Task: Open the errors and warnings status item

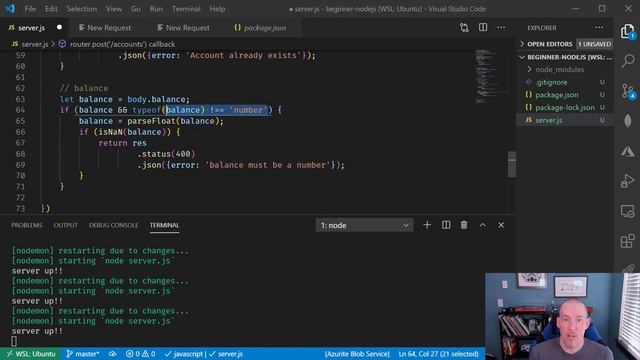Action: point(140,353)
